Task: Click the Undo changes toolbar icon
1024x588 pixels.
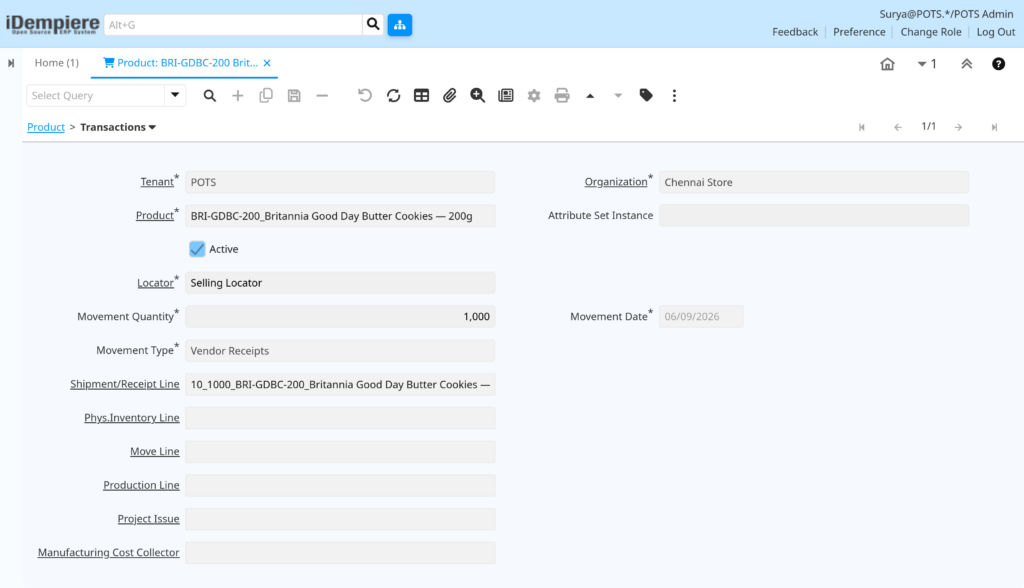Action: click(x=365, y=95)
